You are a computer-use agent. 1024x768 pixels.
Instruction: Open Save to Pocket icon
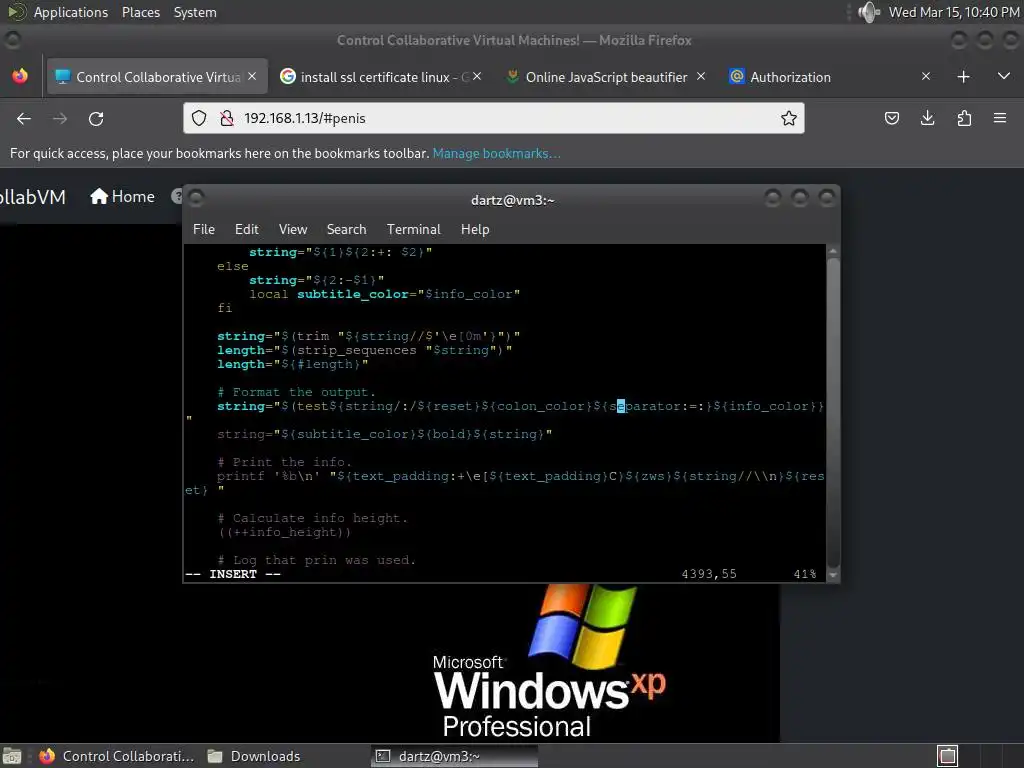click(891, 118)
